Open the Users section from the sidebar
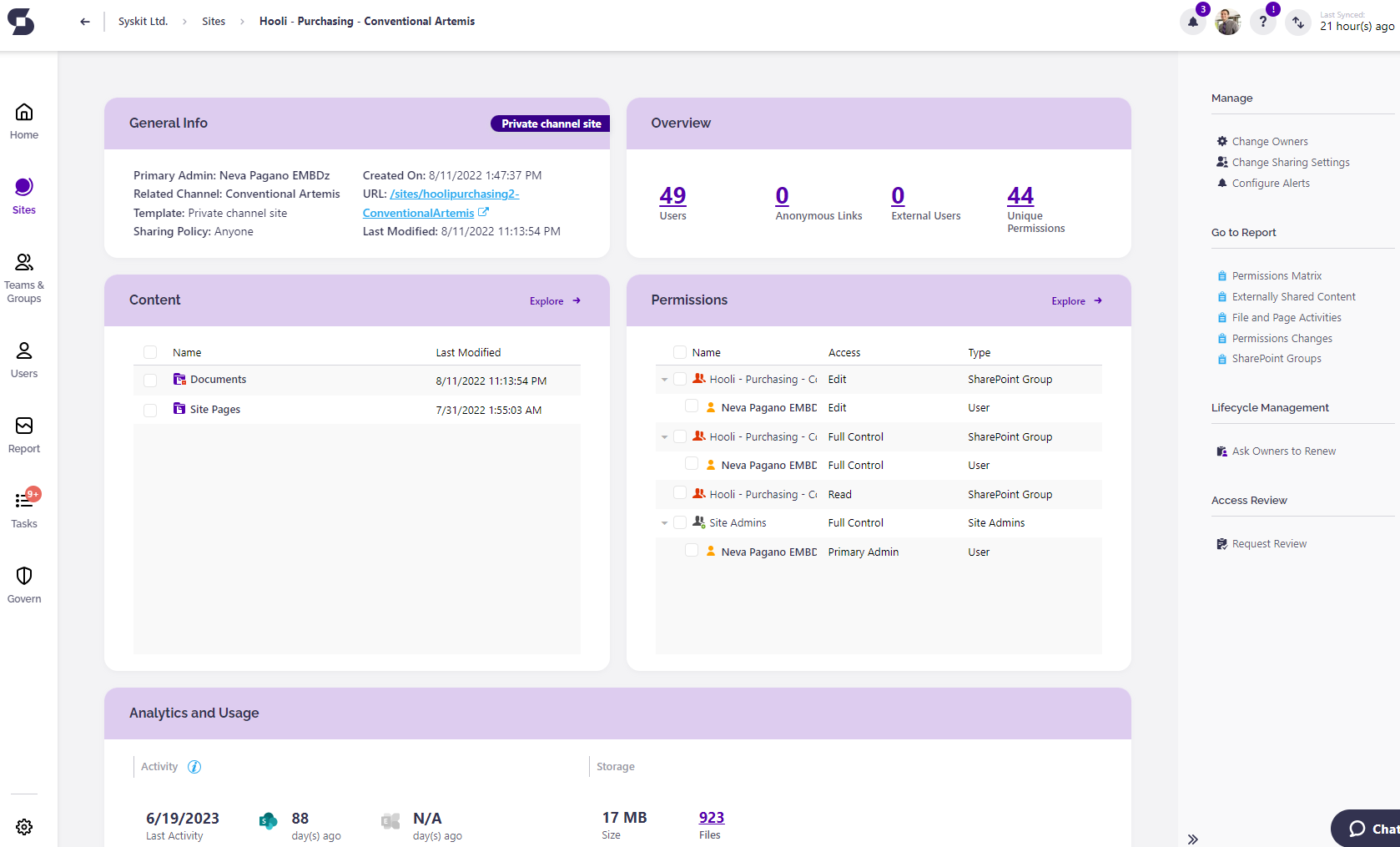 [x=23, y=360]
